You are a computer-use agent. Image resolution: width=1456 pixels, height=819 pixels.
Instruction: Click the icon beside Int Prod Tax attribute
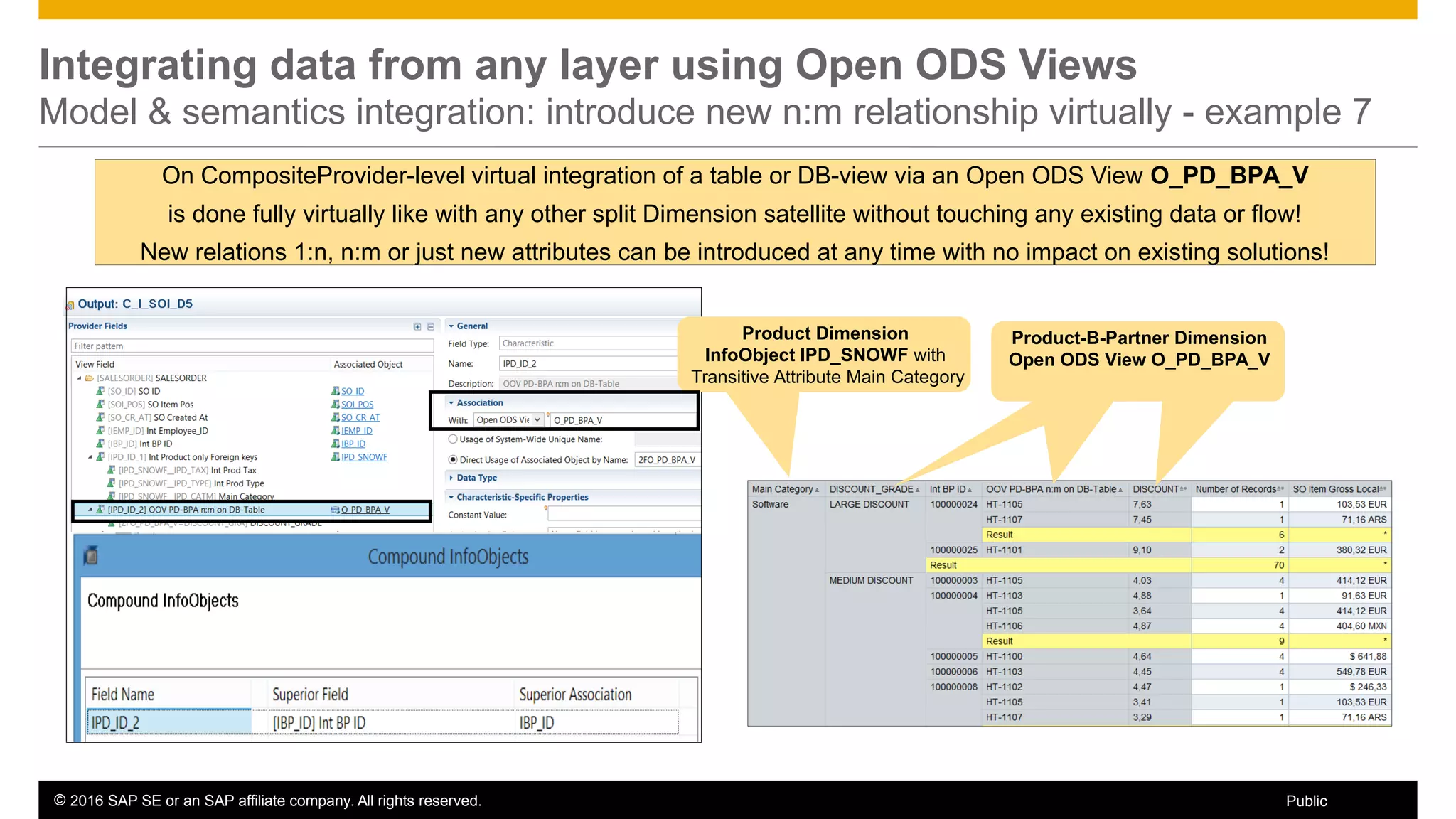point(111,470)
